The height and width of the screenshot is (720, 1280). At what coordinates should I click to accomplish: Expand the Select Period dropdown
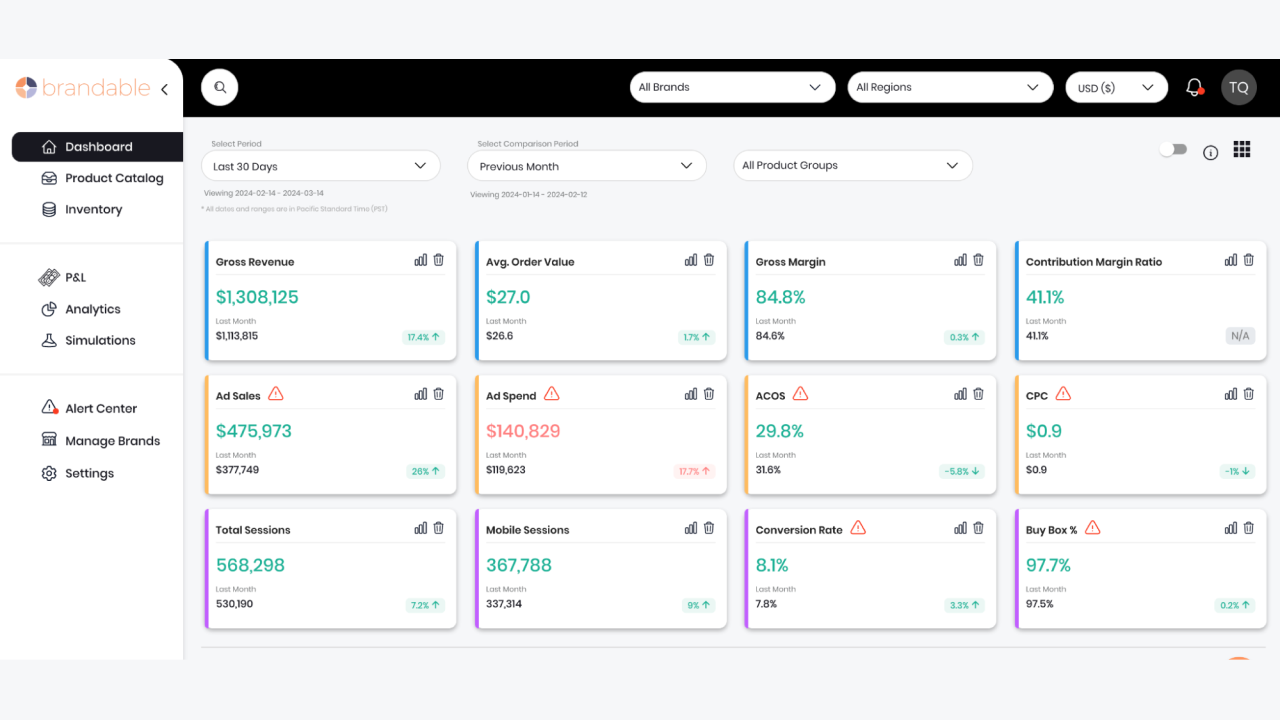click(x=320, y=165)
